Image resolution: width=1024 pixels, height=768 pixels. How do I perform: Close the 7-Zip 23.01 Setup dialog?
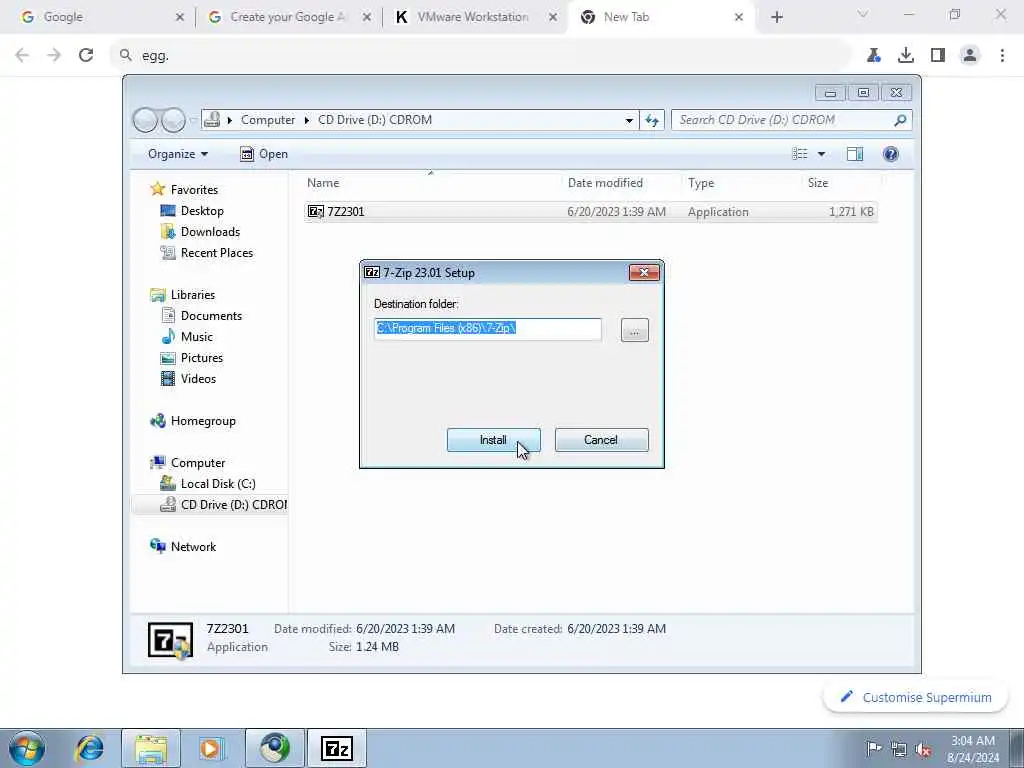point(643,272)
